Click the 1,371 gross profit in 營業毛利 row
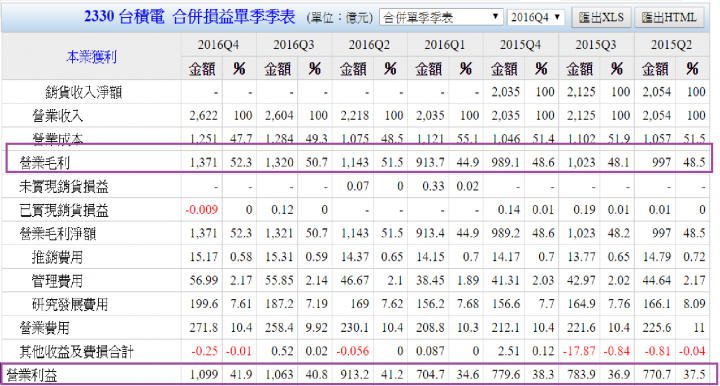Viewport: 720px width, 386px height. (x=203, y=162)
